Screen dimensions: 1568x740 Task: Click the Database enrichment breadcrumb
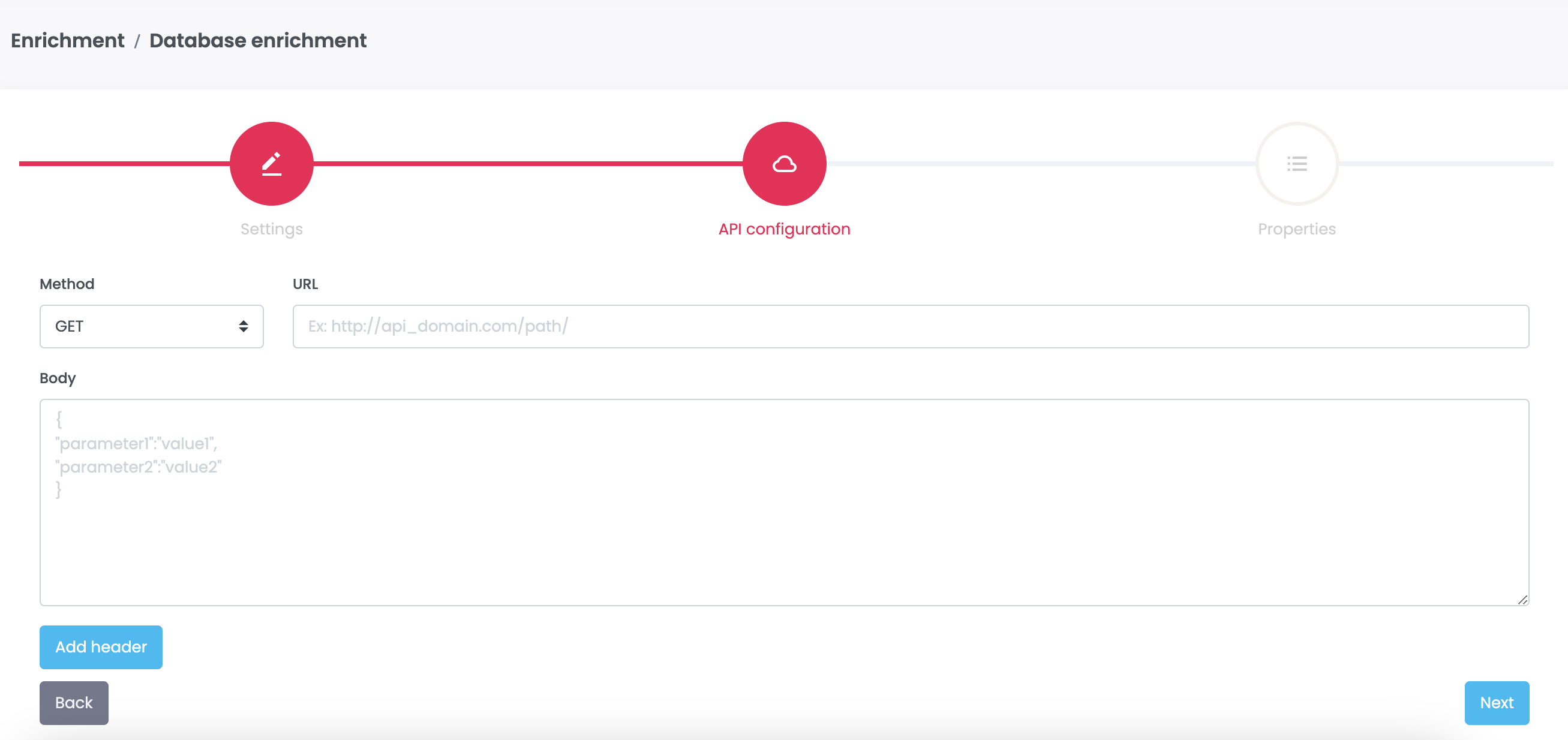point(257,41)
